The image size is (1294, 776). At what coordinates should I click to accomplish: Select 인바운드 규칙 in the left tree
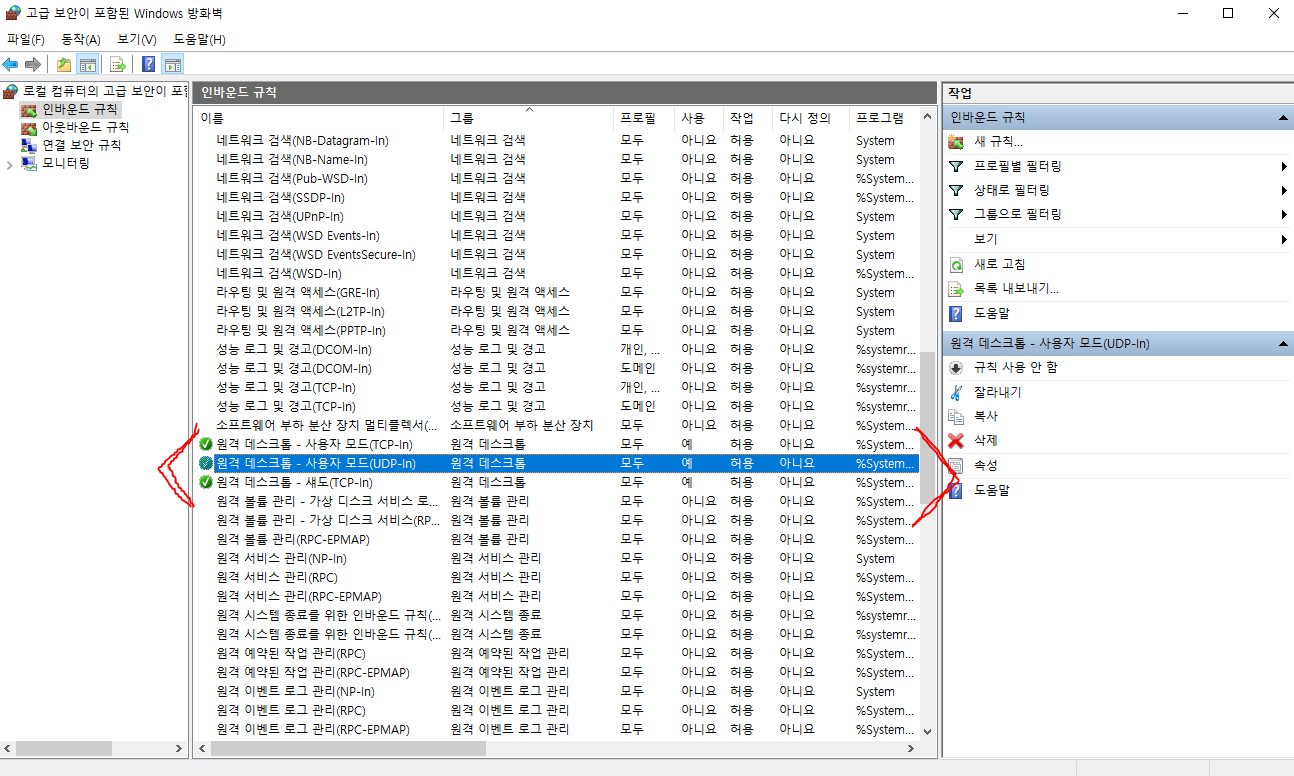coord(79,109)
